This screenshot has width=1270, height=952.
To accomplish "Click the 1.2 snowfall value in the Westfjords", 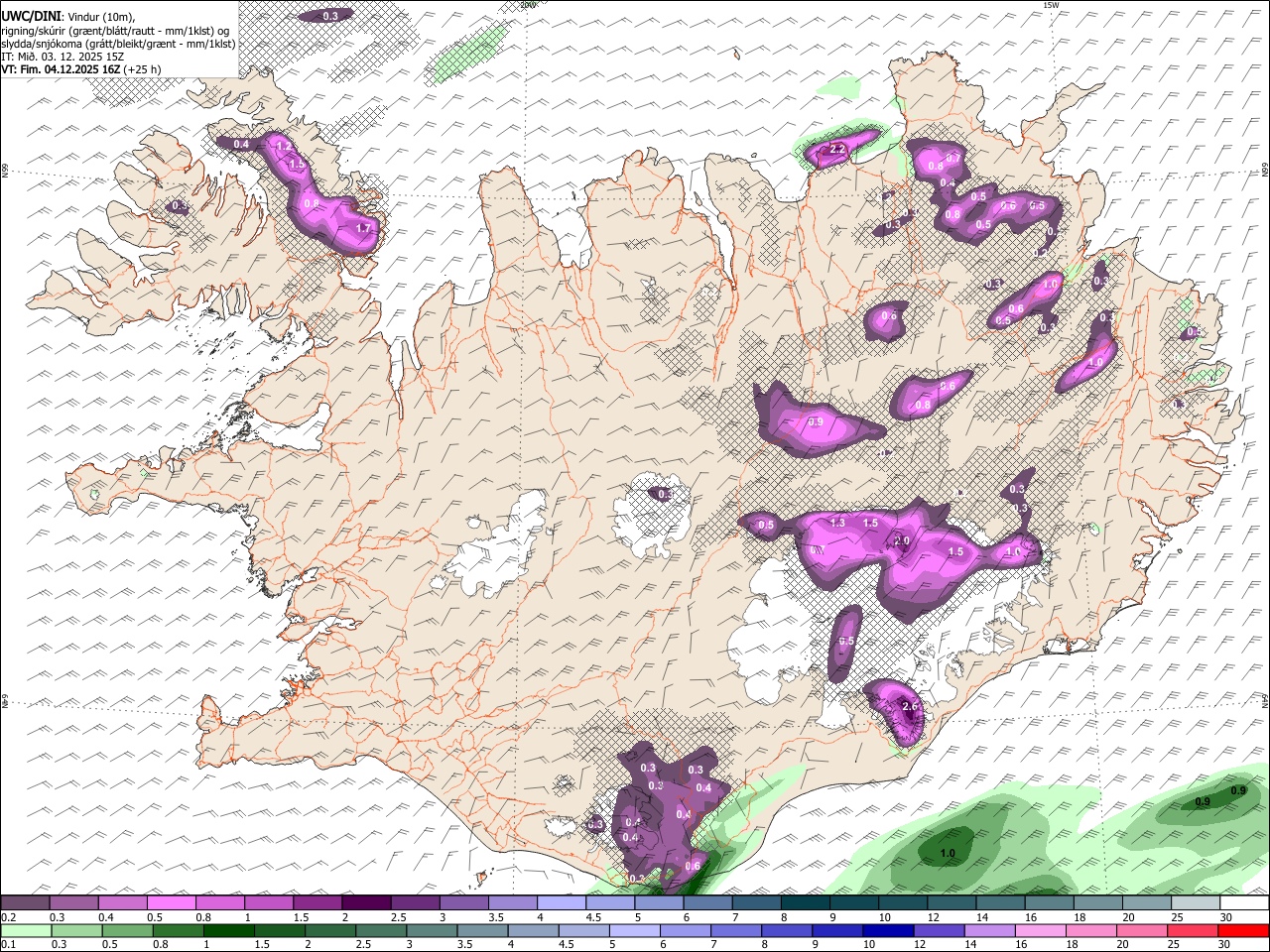I will (x=284, y=147).
